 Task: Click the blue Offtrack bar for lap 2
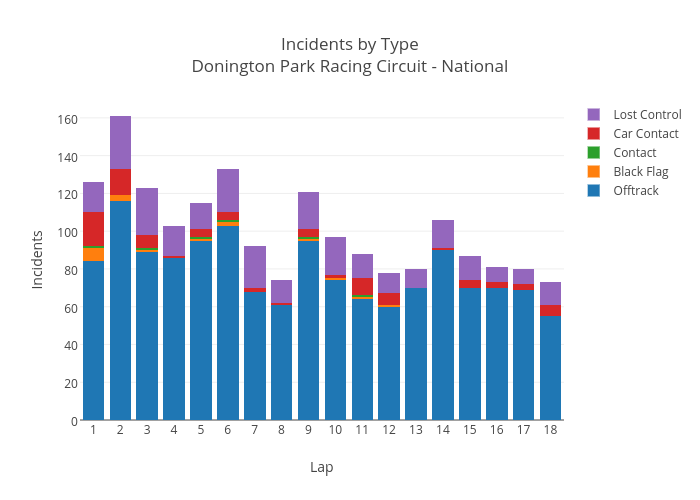point(120,310)
